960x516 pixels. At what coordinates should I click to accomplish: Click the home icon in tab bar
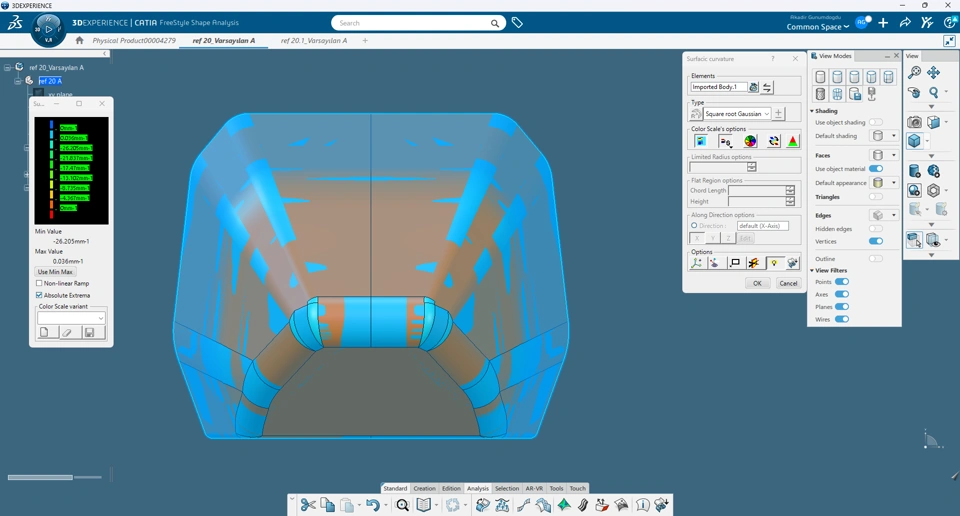(x=79, y=40)
